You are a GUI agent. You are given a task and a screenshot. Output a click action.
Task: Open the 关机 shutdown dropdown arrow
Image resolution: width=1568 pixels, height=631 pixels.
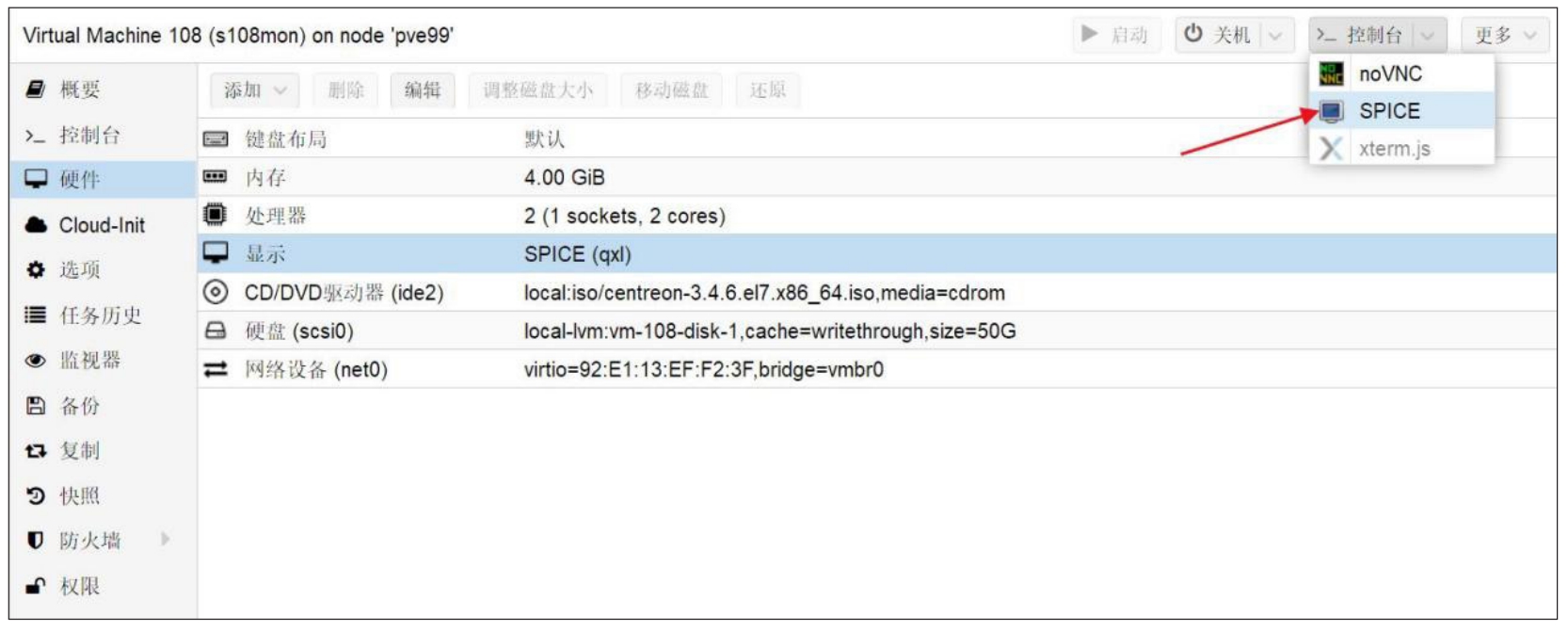pos(1275,36)
